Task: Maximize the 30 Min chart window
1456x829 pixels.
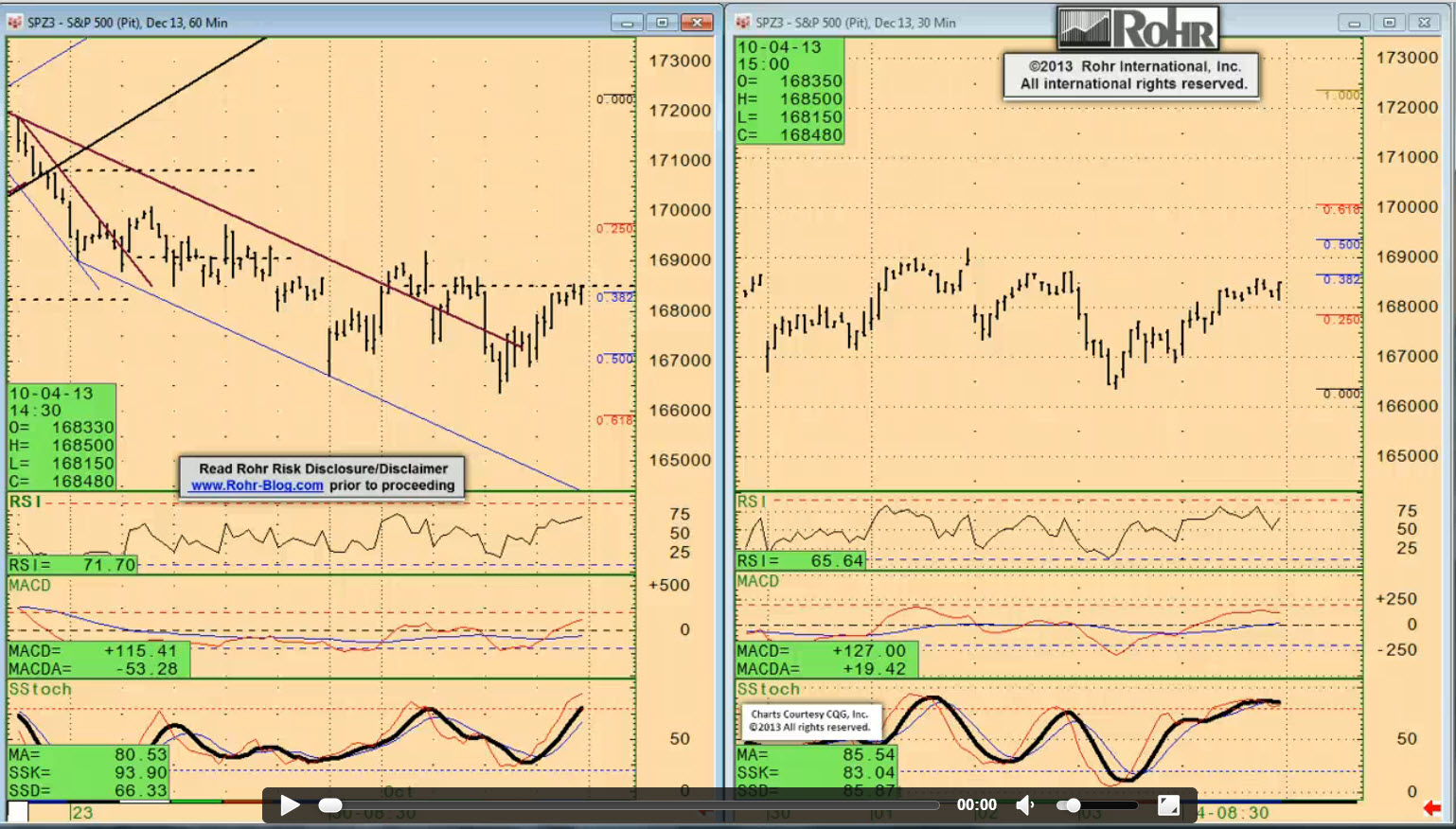Action: pos(1389,23)
